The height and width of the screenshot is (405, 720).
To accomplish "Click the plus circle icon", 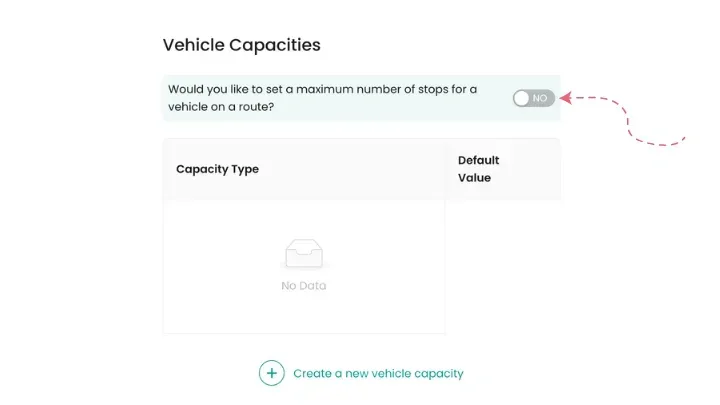I will click(x=272, y=373).
